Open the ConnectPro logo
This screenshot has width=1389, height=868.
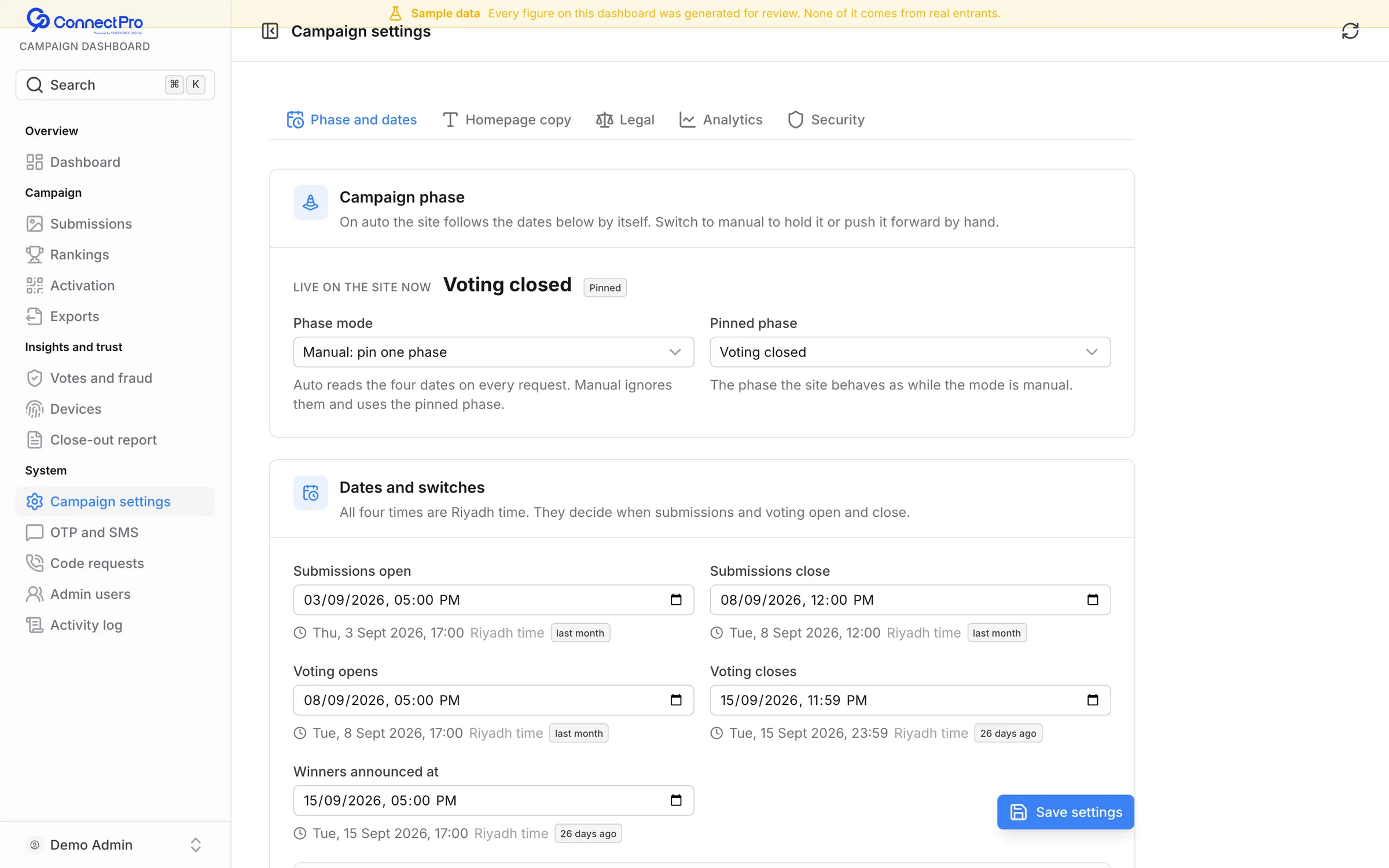click(84, 21)
